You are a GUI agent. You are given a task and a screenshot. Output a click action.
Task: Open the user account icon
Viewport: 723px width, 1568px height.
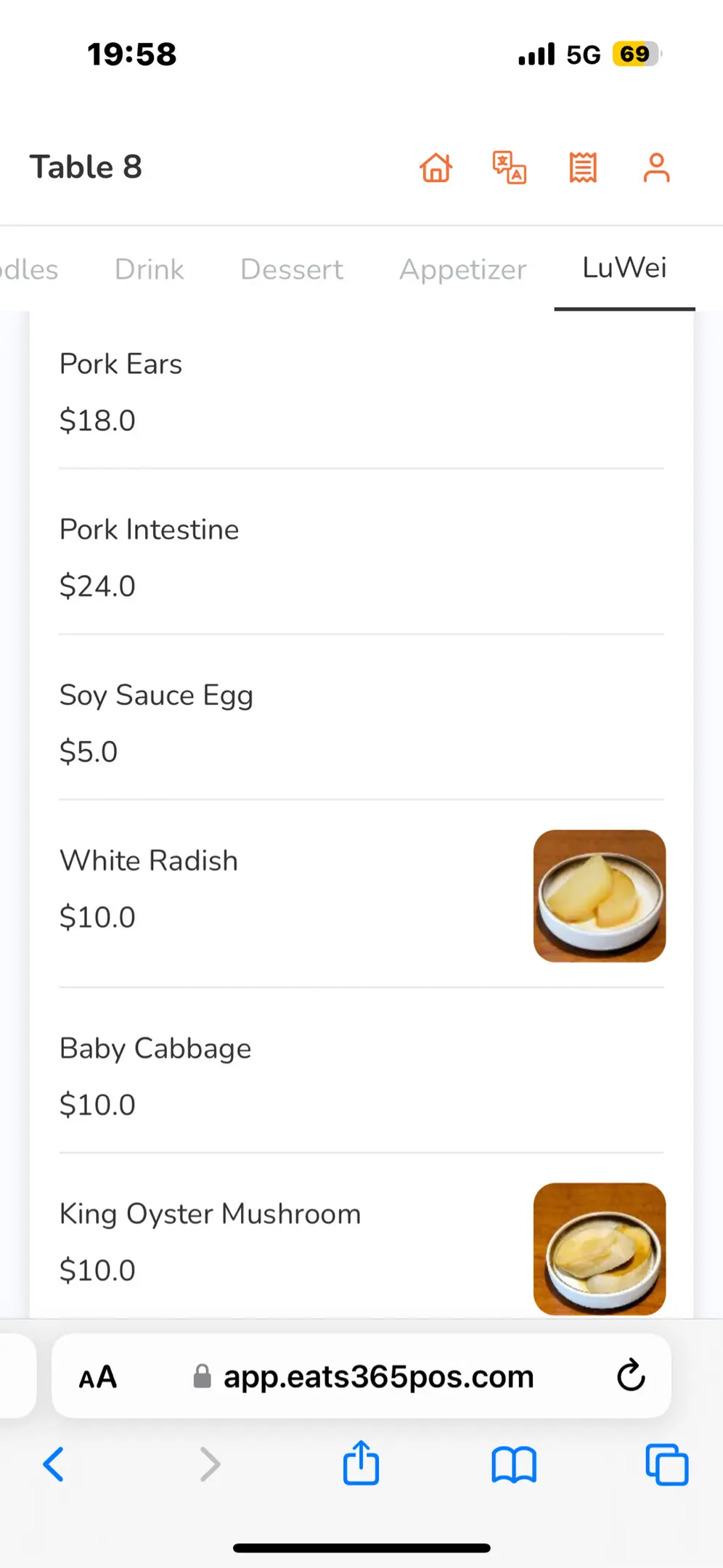(x=656, y=168)
